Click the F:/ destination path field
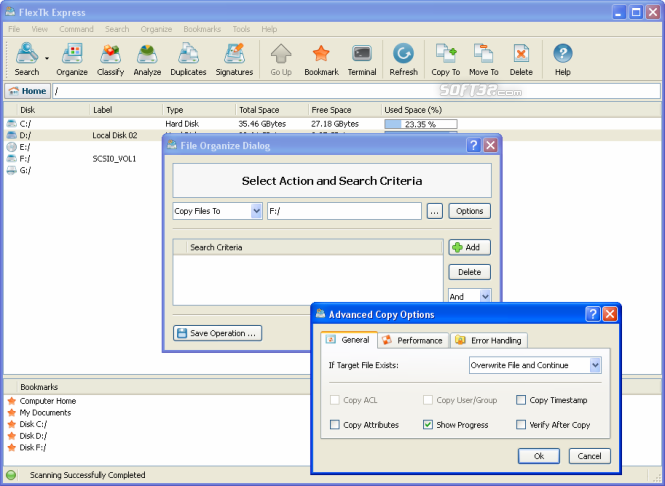The height and width of the screenshot is (486, 665). click(344, 211)
